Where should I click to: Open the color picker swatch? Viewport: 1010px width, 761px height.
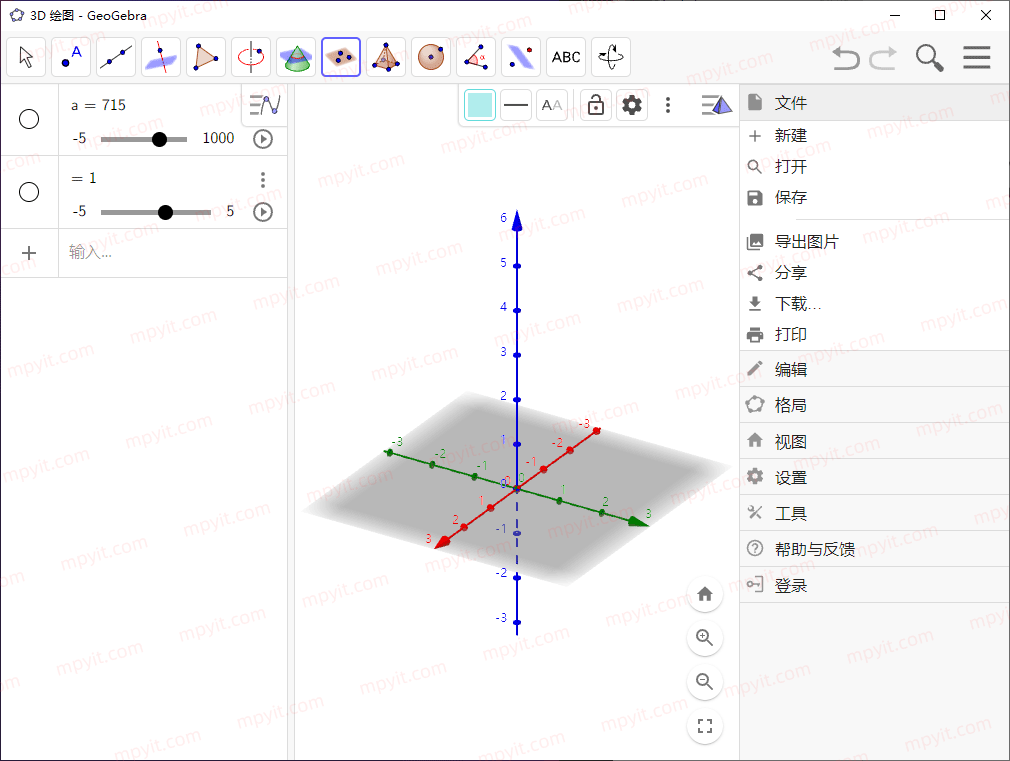(x=480, y=105)
